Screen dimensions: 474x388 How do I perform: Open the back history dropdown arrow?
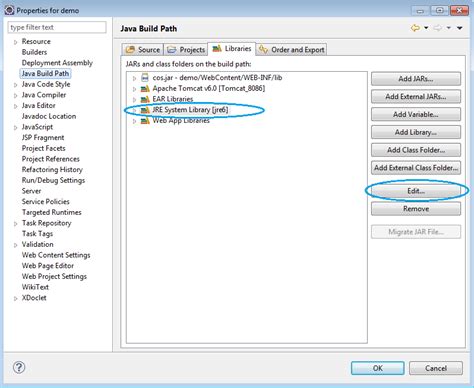(426, 28)
